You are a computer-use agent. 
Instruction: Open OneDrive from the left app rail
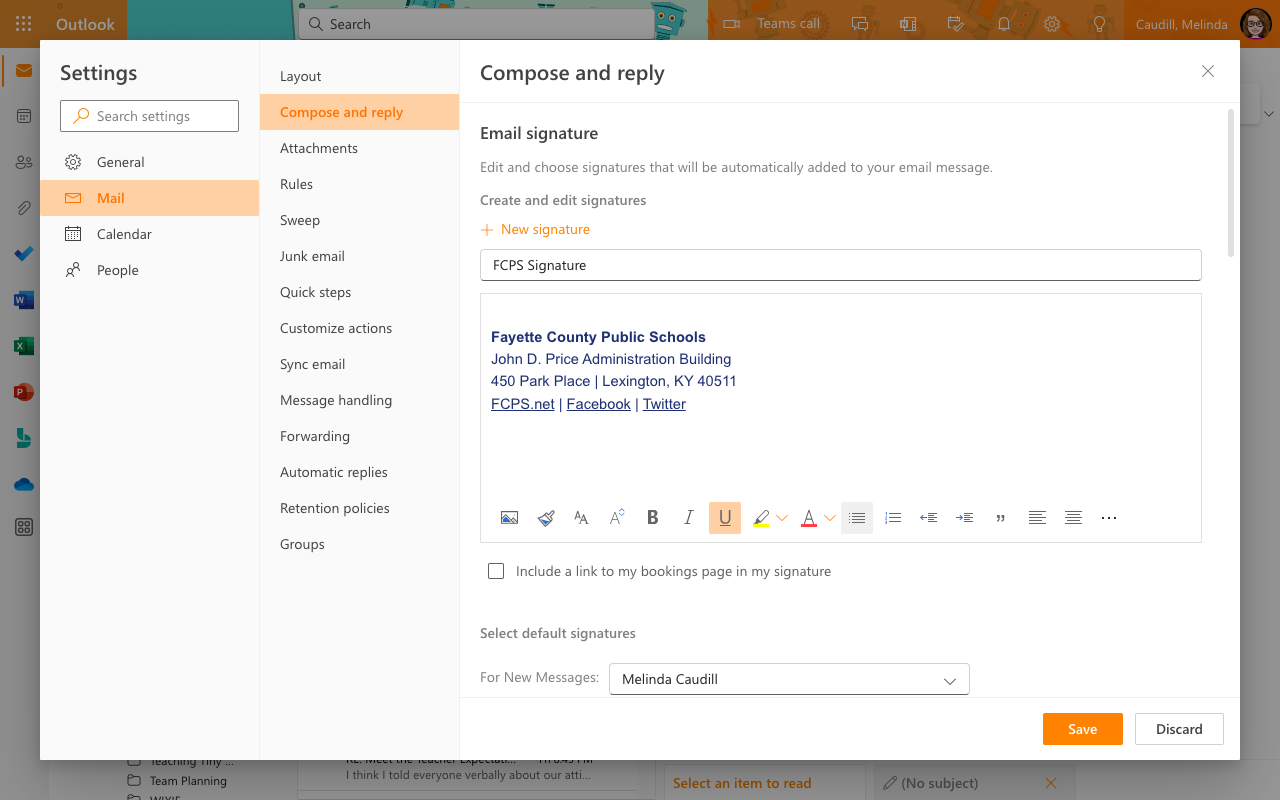coord(24,484)
